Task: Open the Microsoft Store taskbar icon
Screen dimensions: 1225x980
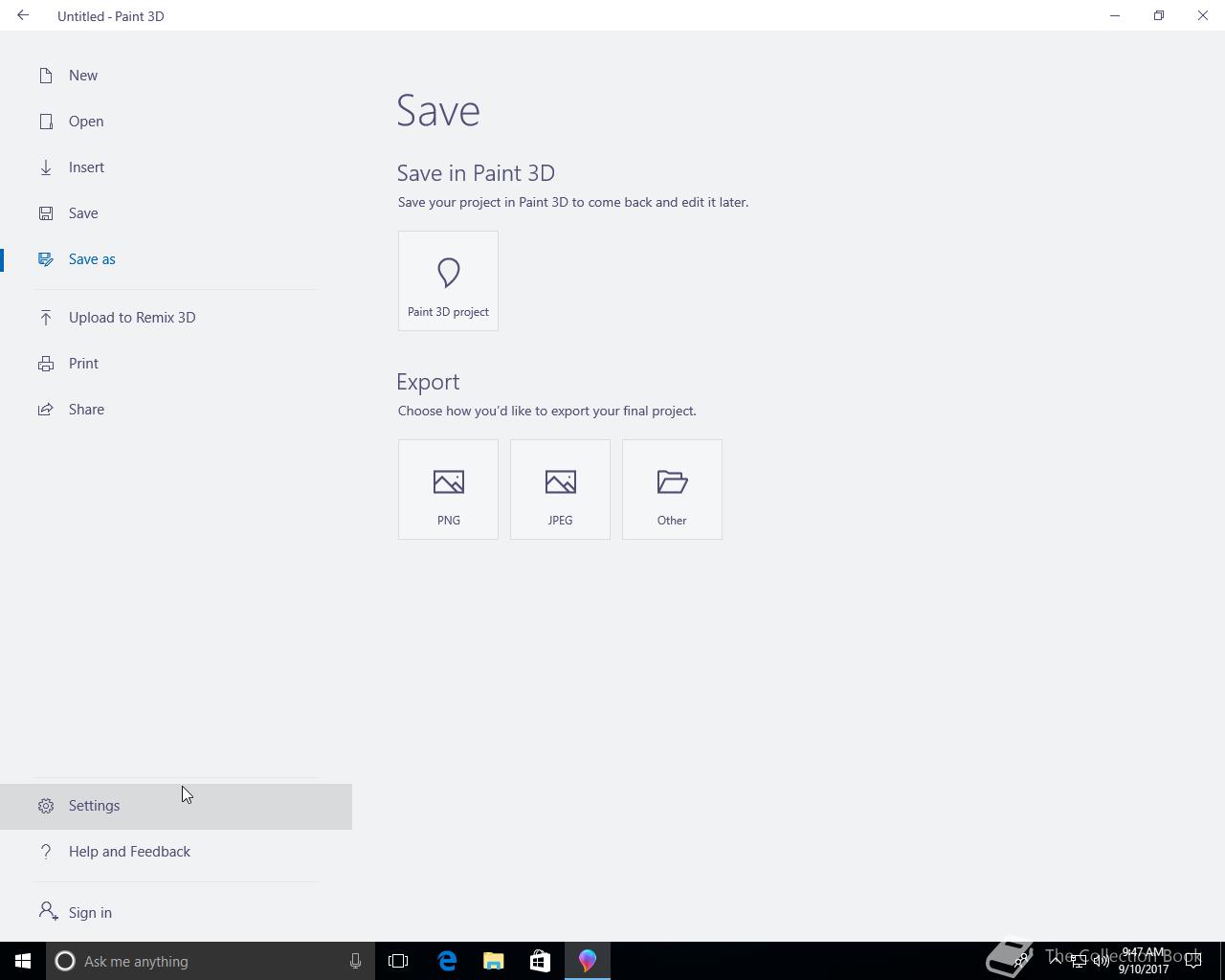Action: [x=540, y=961]
